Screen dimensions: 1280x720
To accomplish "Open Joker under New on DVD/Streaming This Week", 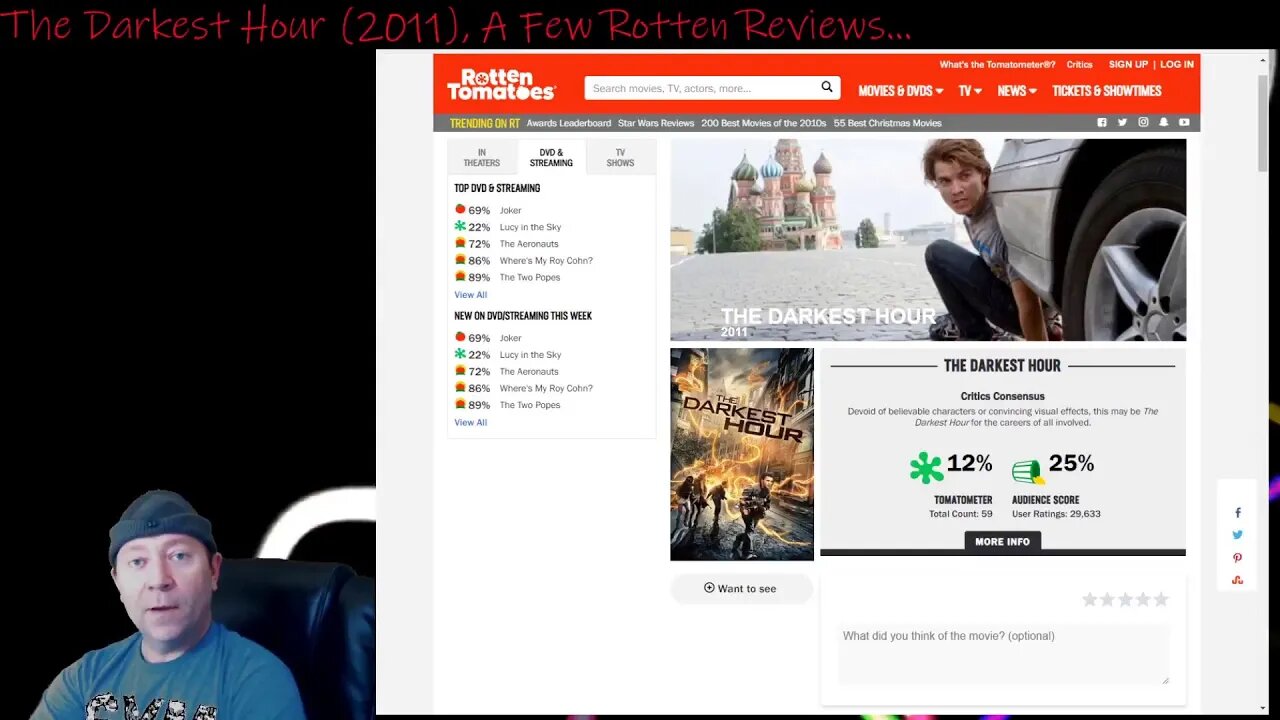I will [510, 338].
